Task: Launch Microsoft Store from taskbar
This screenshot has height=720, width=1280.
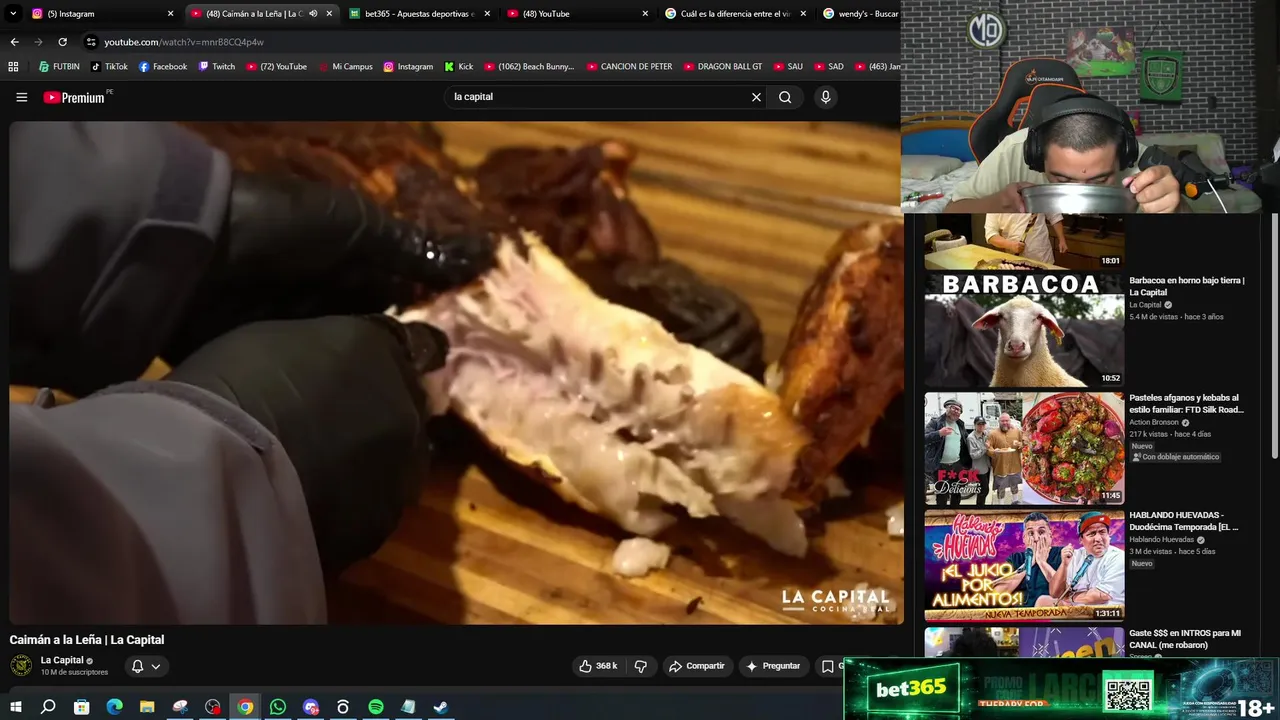Action: (81, 707)
